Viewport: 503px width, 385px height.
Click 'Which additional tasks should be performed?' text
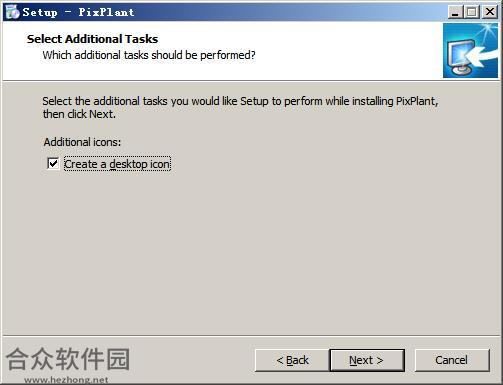pos(149,55)
